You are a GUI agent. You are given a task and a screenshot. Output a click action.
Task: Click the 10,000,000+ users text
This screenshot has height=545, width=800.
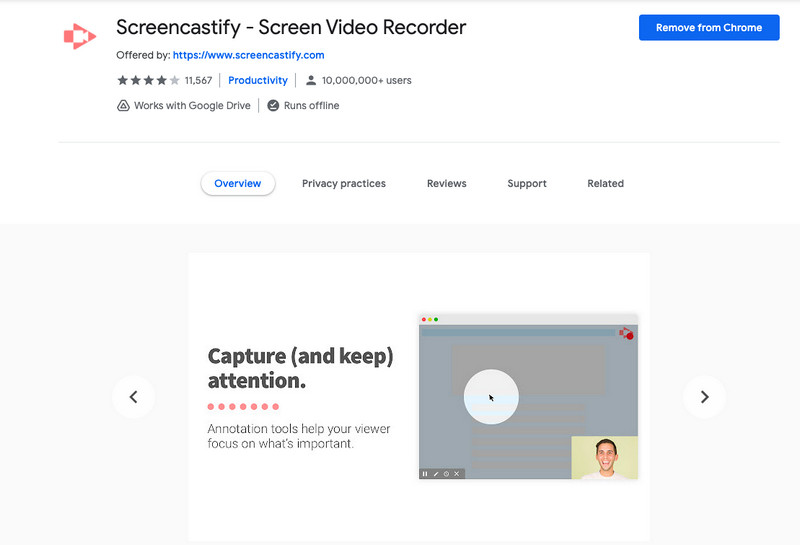[x=366, y=80]
